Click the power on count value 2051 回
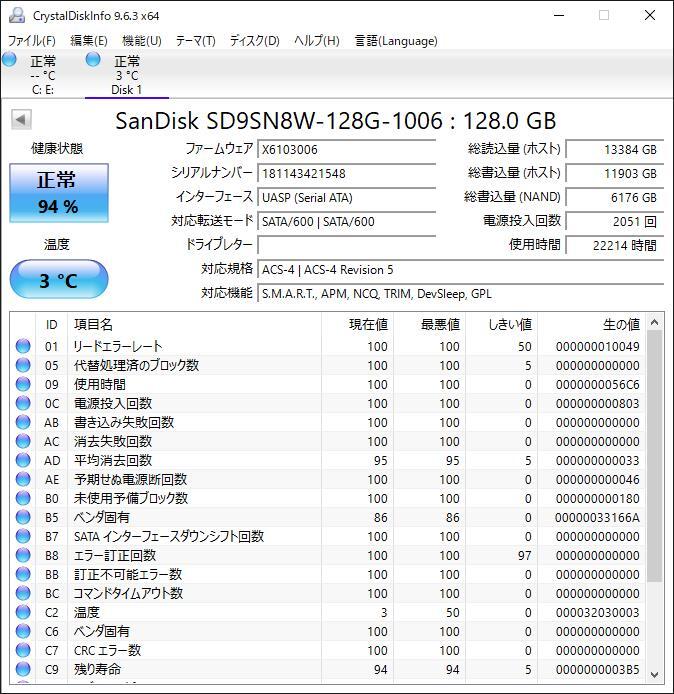Image resolution: width=674 pixels, height=694 pixels. (615, 221)
